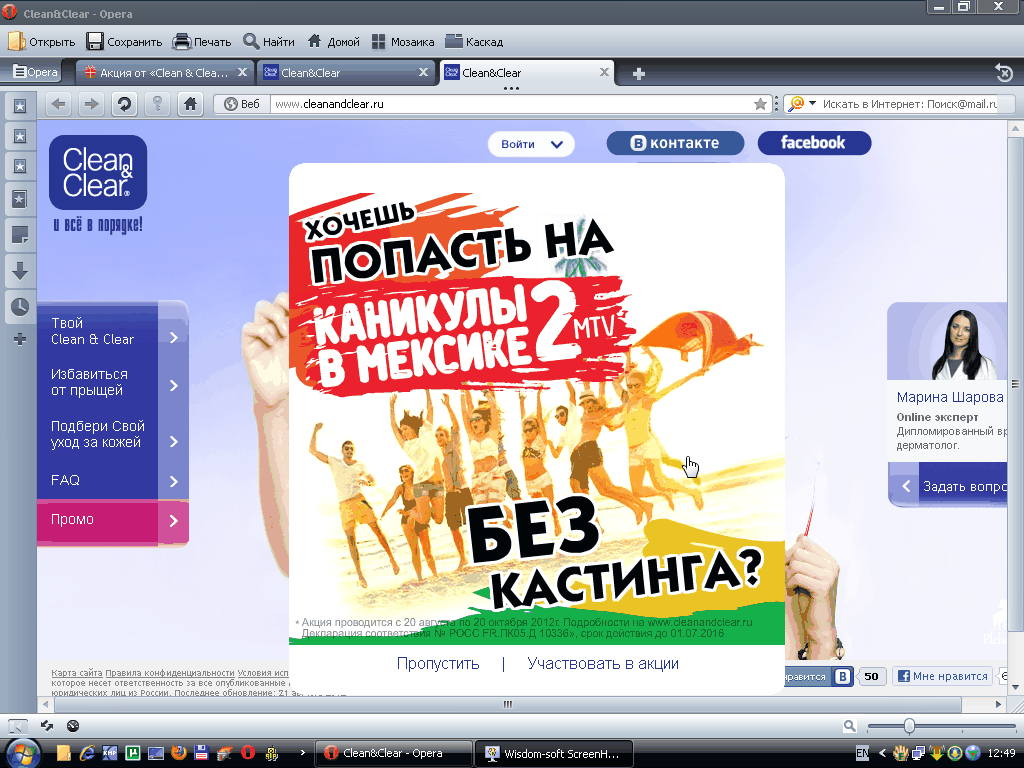
Task: Click the Opera Forward arrow button
Action: pos(91,104)
